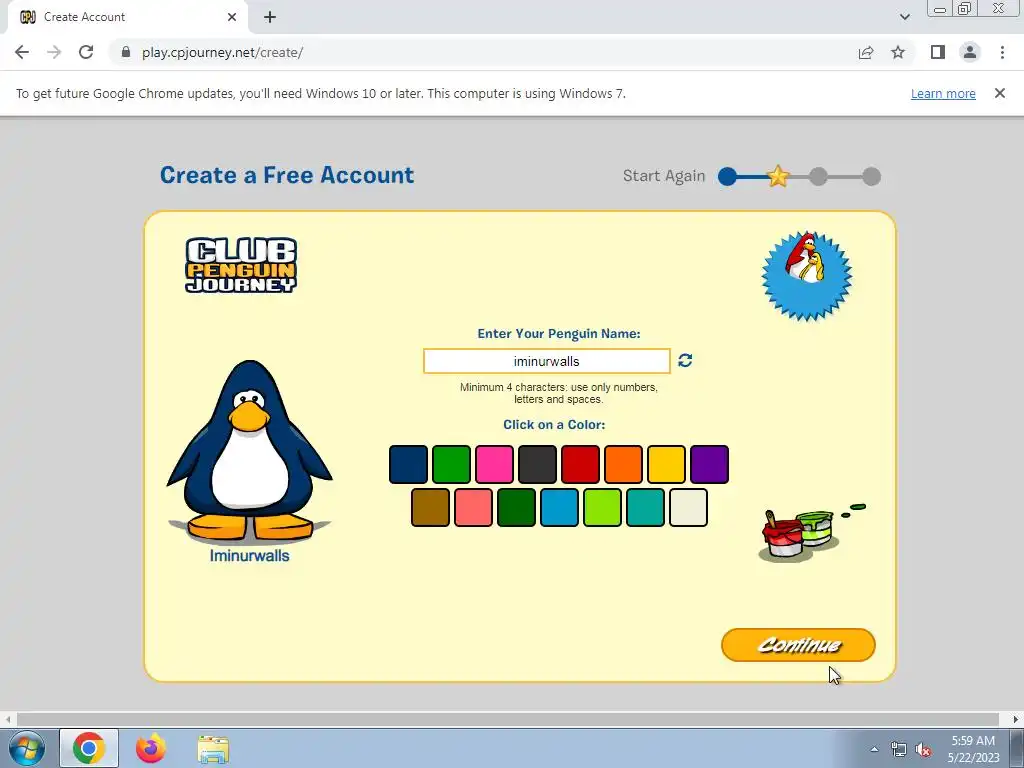Click the penguin name input field

[547, 361]
